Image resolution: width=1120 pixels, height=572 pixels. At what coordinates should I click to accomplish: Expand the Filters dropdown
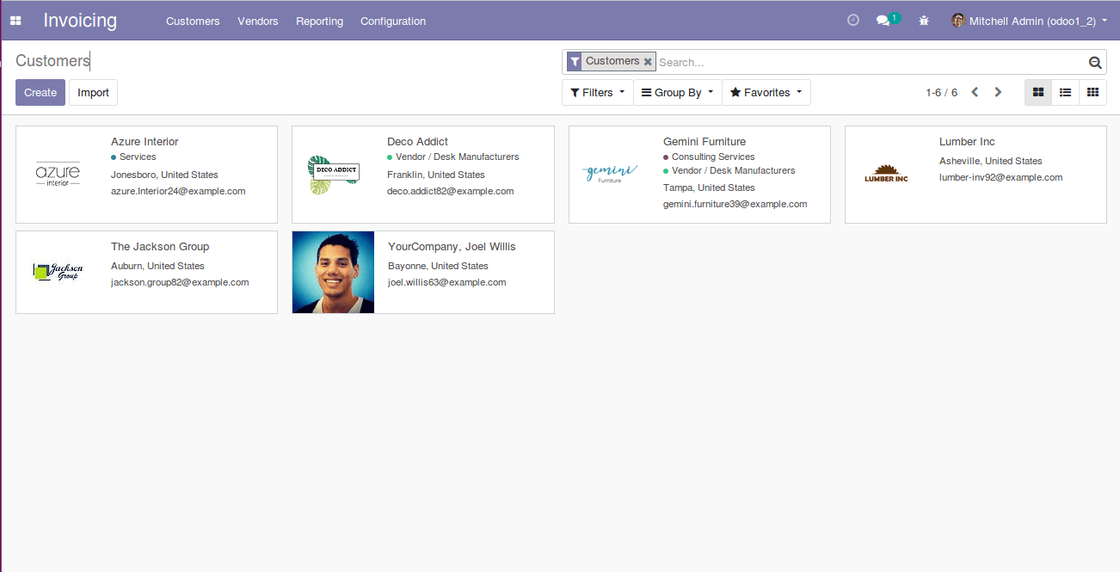(598, 92)
